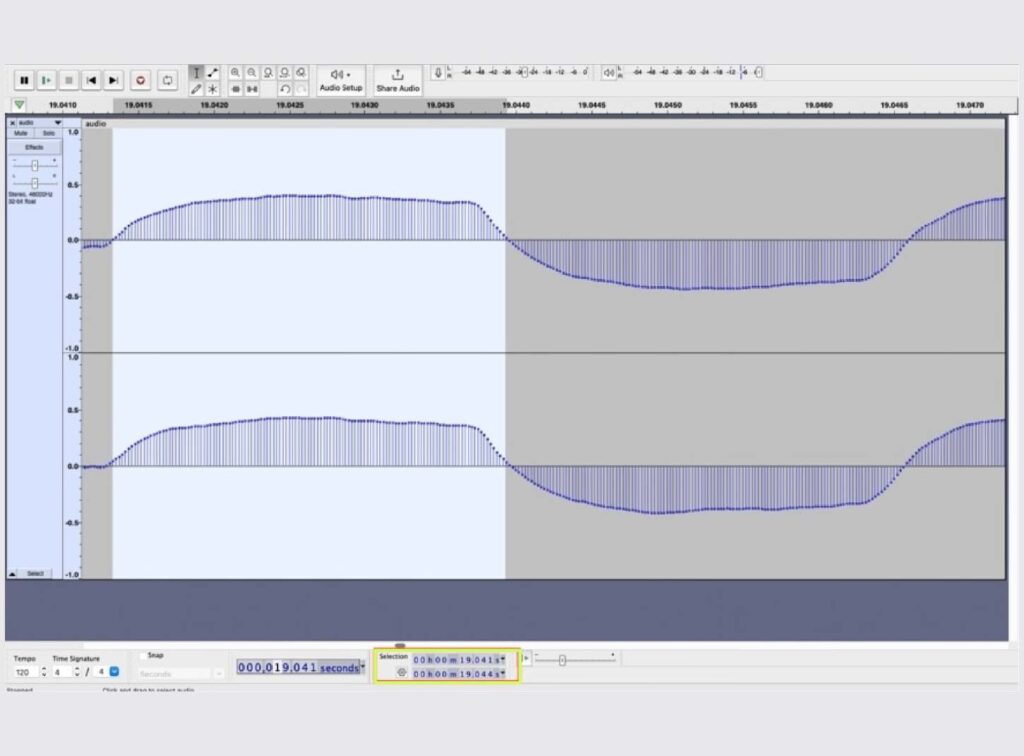This screenshot has width=1024, height=756.
Task: Click the Pause transport button
Action: coord(24,80)
